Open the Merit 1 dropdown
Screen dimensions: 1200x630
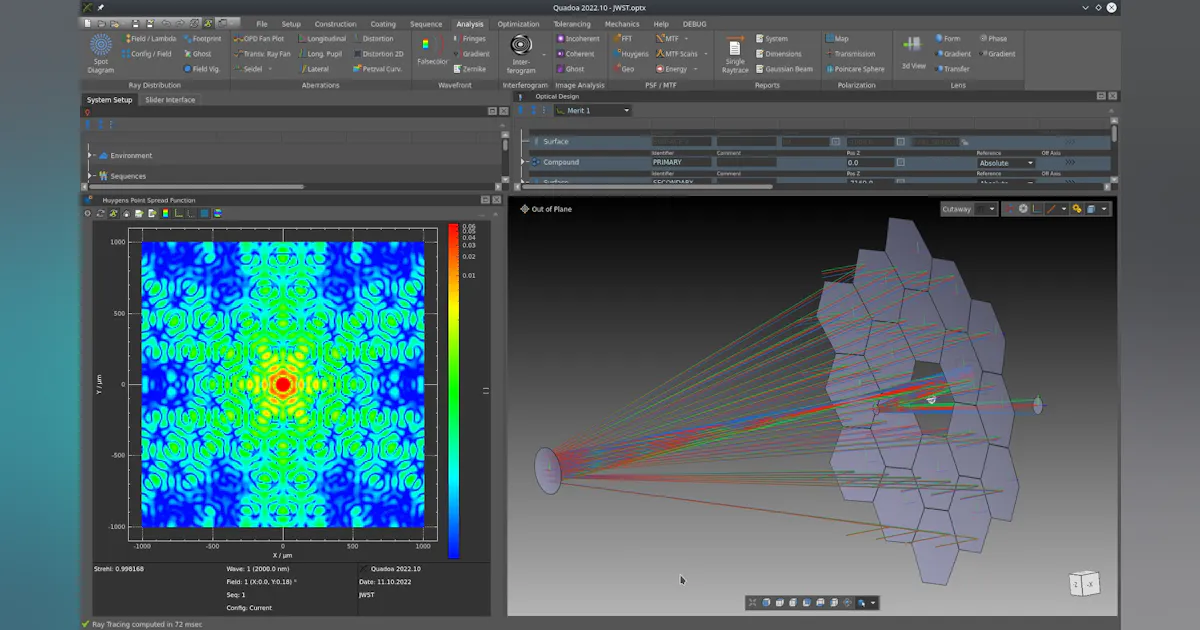click(594, 110)
